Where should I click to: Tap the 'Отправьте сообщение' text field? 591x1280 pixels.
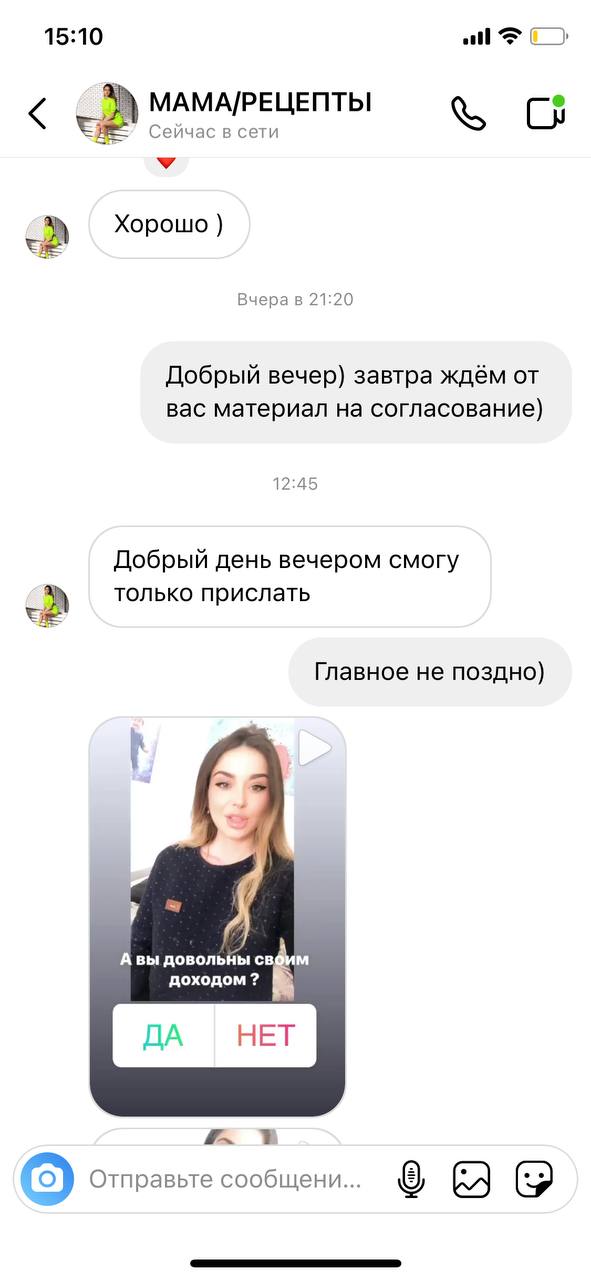tap(226, 1179)
